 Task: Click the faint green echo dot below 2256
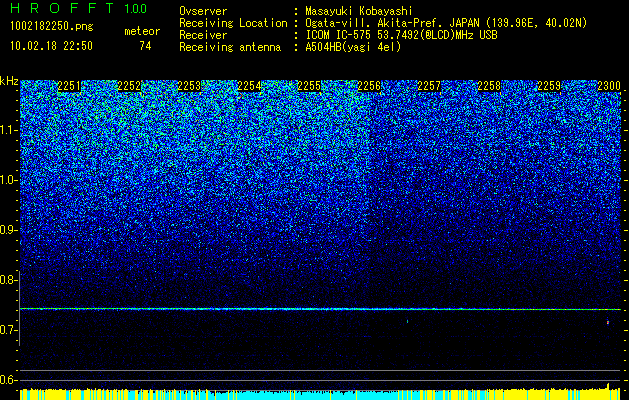408,321
